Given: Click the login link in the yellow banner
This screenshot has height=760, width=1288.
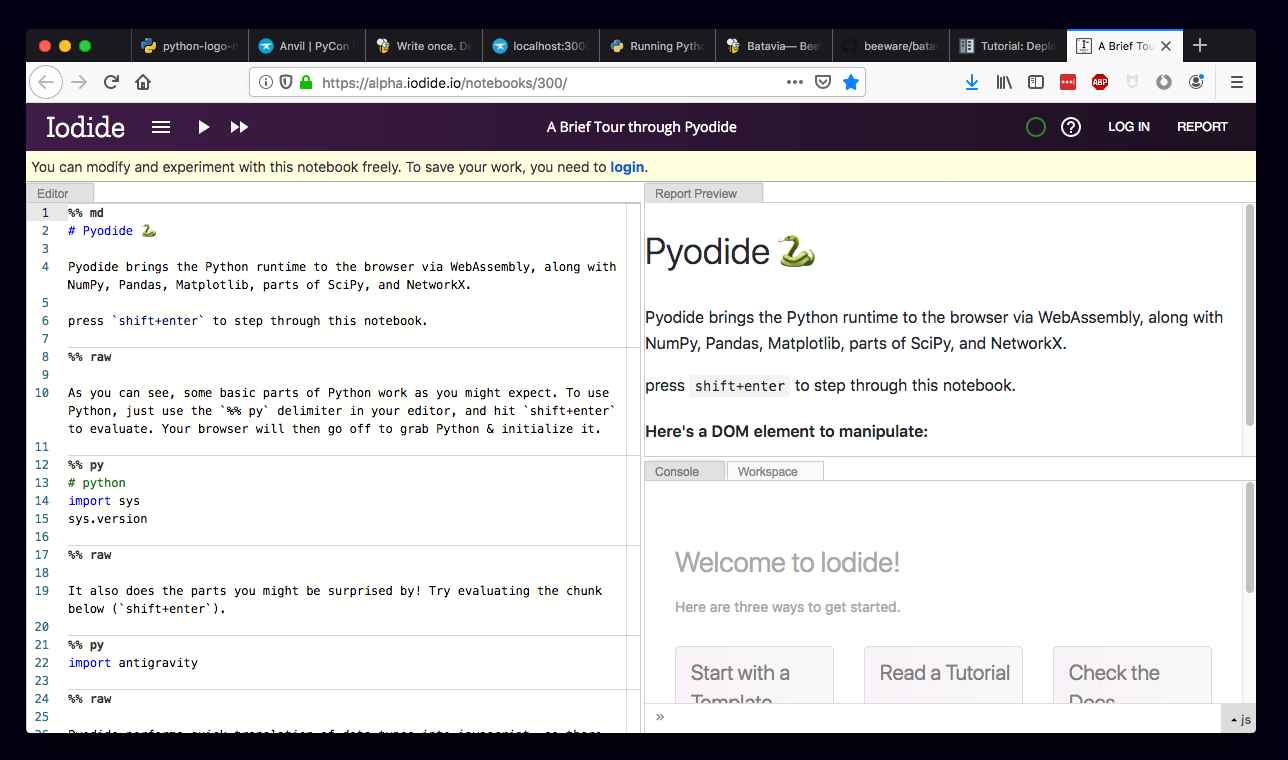Looking at the screenshot, I should point(627,166).
